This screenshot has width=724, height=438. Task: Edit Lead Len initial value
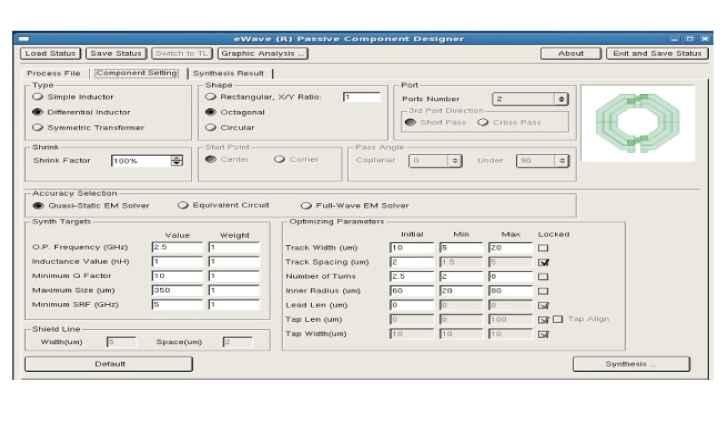(412, 305)
